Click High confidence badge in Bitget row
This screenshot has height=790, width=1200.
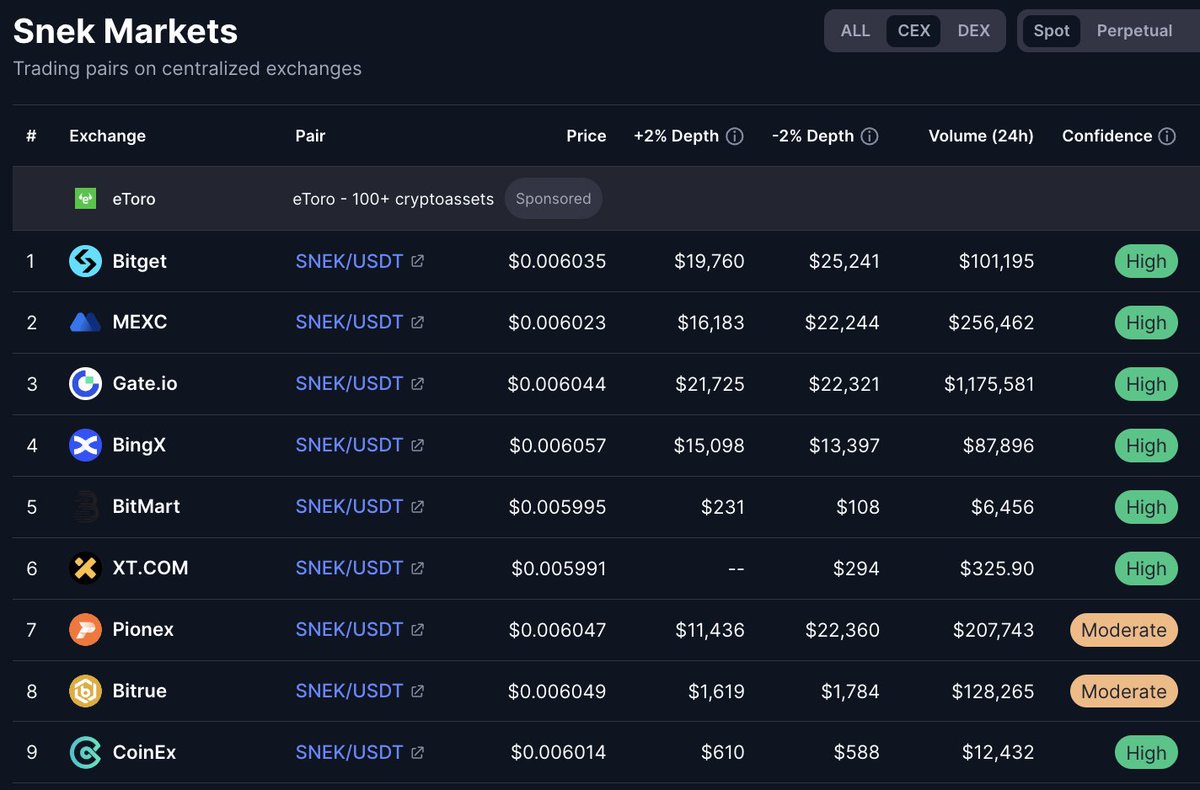click(1146, 261)
